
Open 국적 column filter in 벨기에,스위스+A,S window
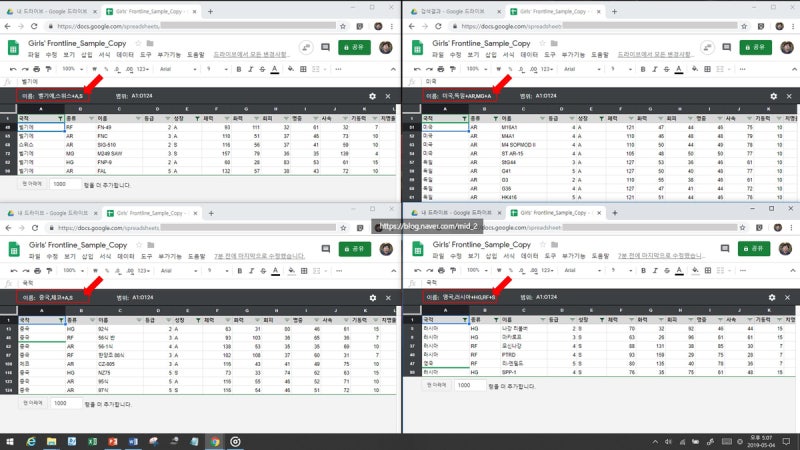[60, 118]
